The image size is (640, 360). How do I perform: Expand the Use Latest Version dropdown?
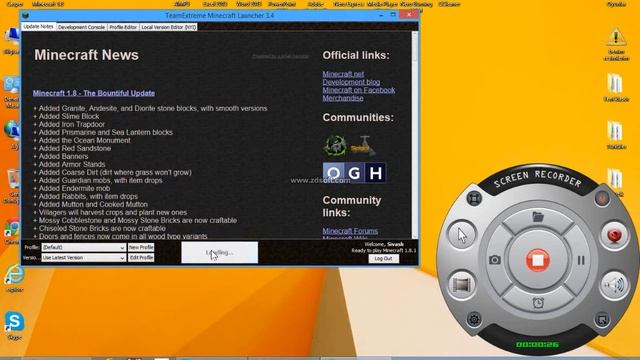[84, 258]
